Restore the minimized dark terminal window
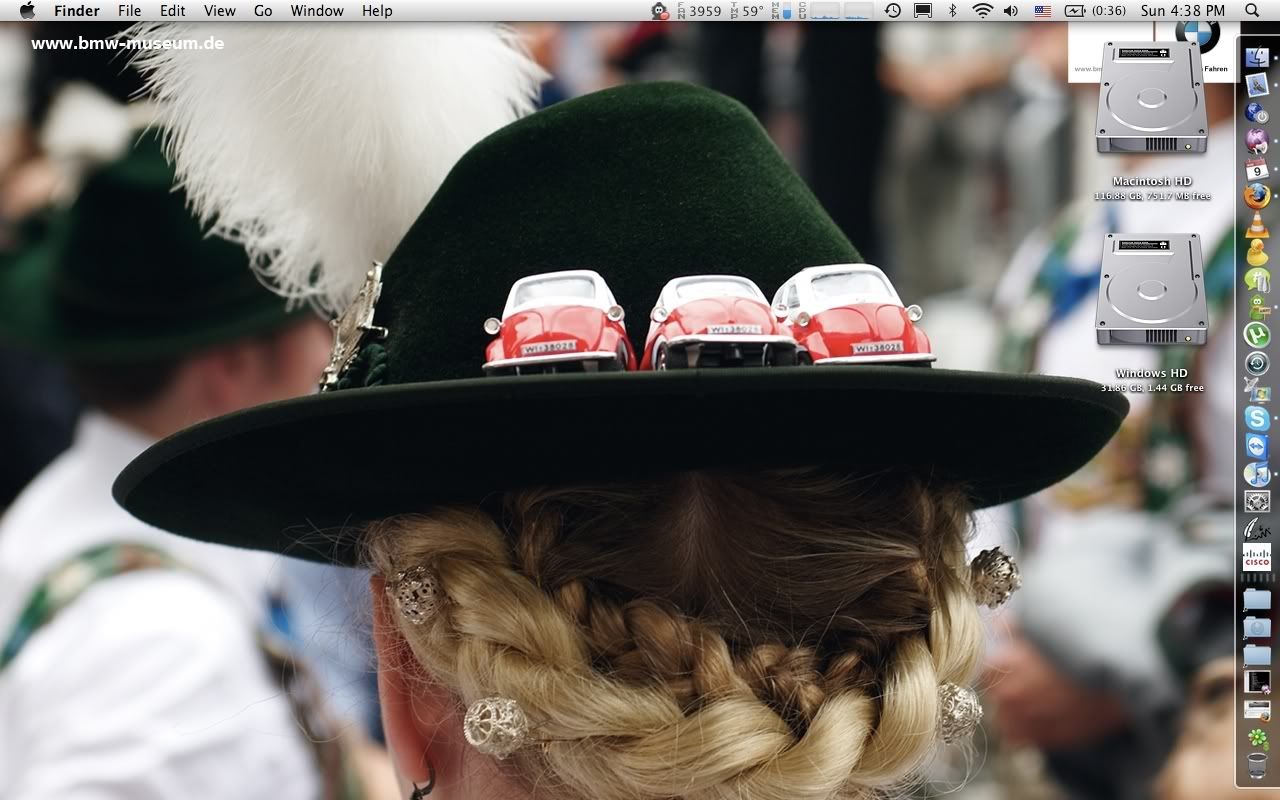The height and width of the screenshot is (800, 1280). click(1257, 682)
